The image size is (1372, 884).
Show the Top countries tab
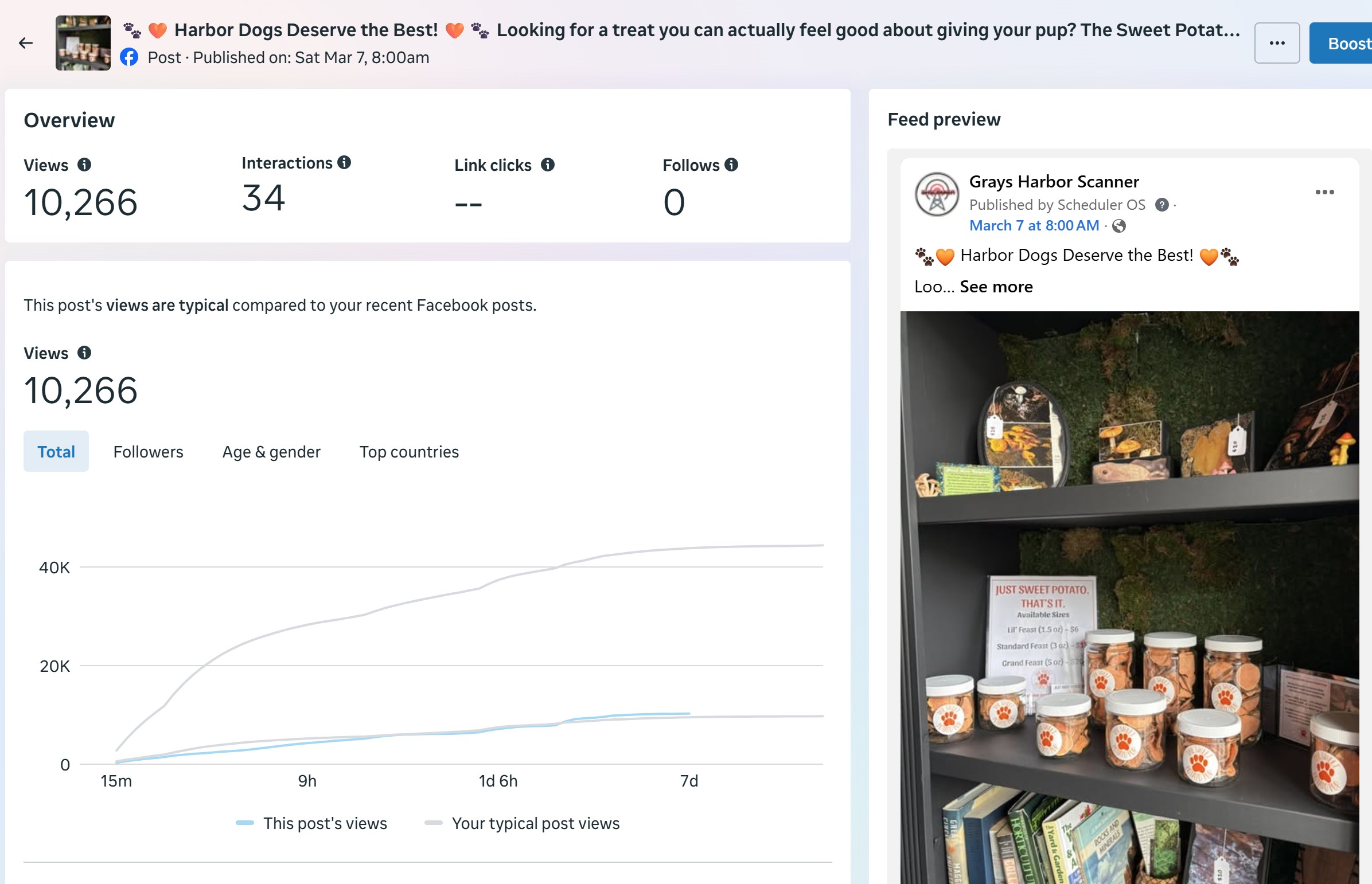tap(409, 452)
